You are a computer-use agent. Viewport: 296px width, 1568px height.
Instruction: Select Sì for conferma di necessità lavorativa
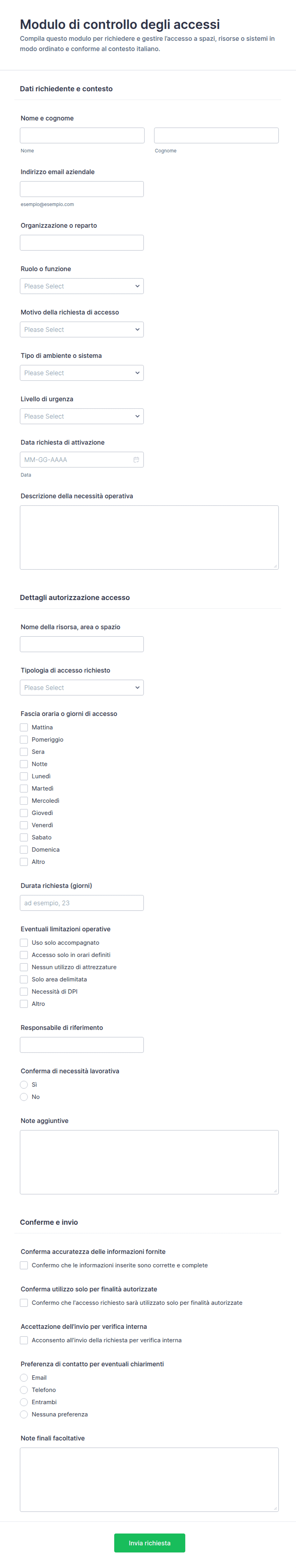(24, 1084)
